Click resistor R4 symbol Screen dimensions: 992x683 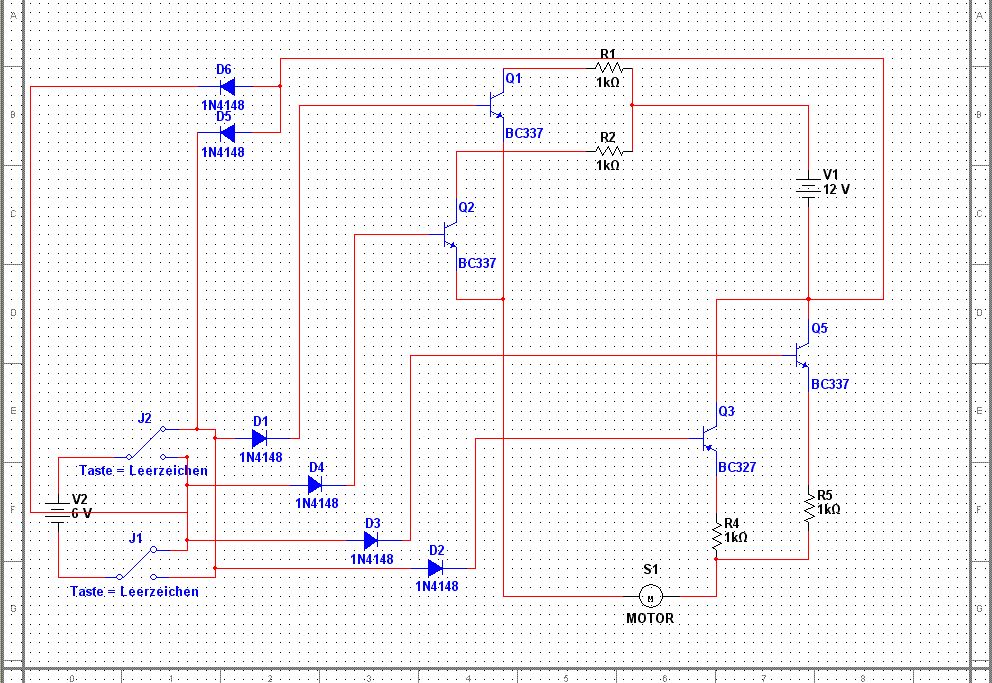(716, 536)
